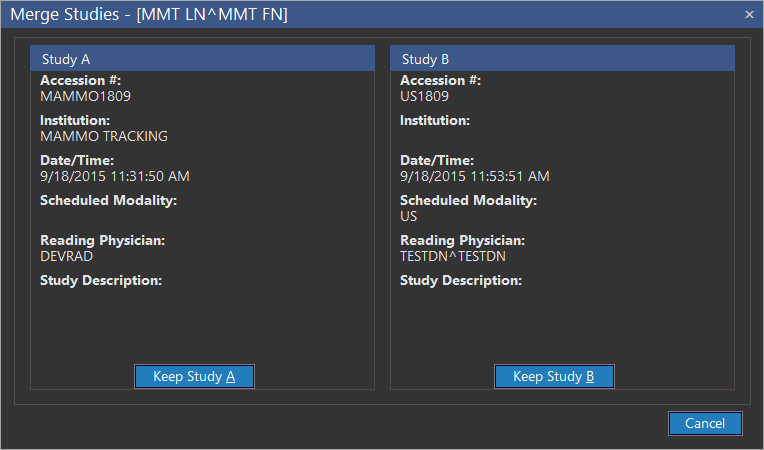Viewport: 764px width, 450px height.
Task: Cancel the merge studies dialog
Action: click(x=705, y=423)
